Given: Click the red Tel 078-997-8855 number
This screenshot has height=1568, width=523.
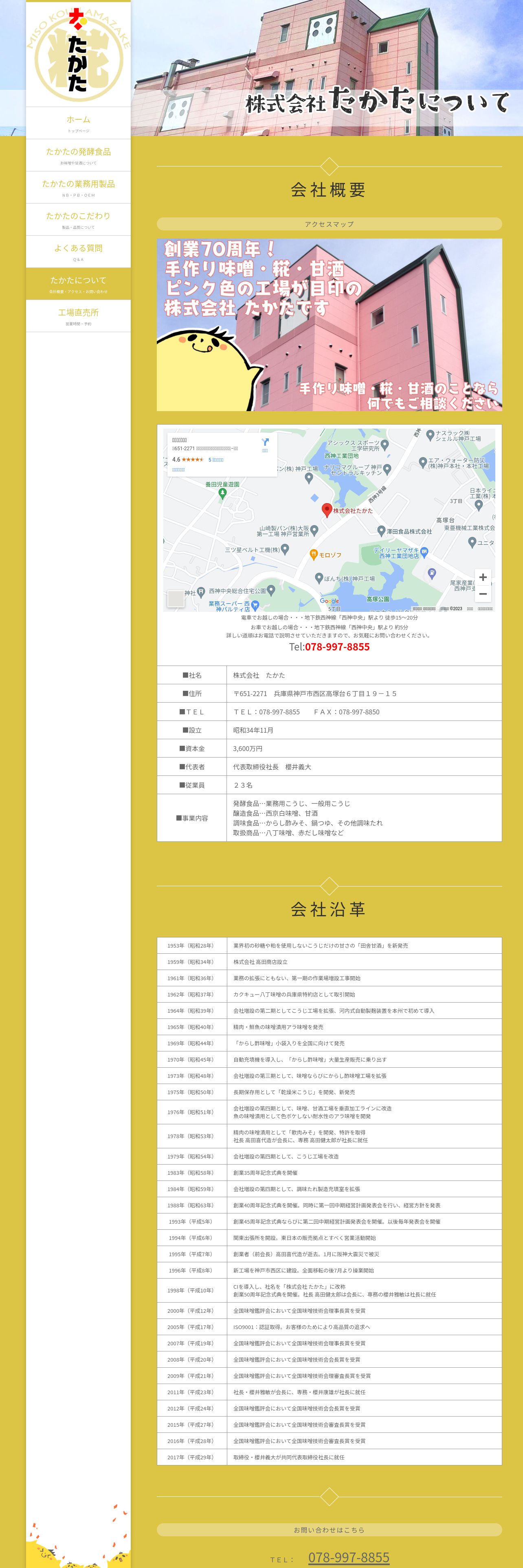Looking at the screenshot, I should coord(337,647).
